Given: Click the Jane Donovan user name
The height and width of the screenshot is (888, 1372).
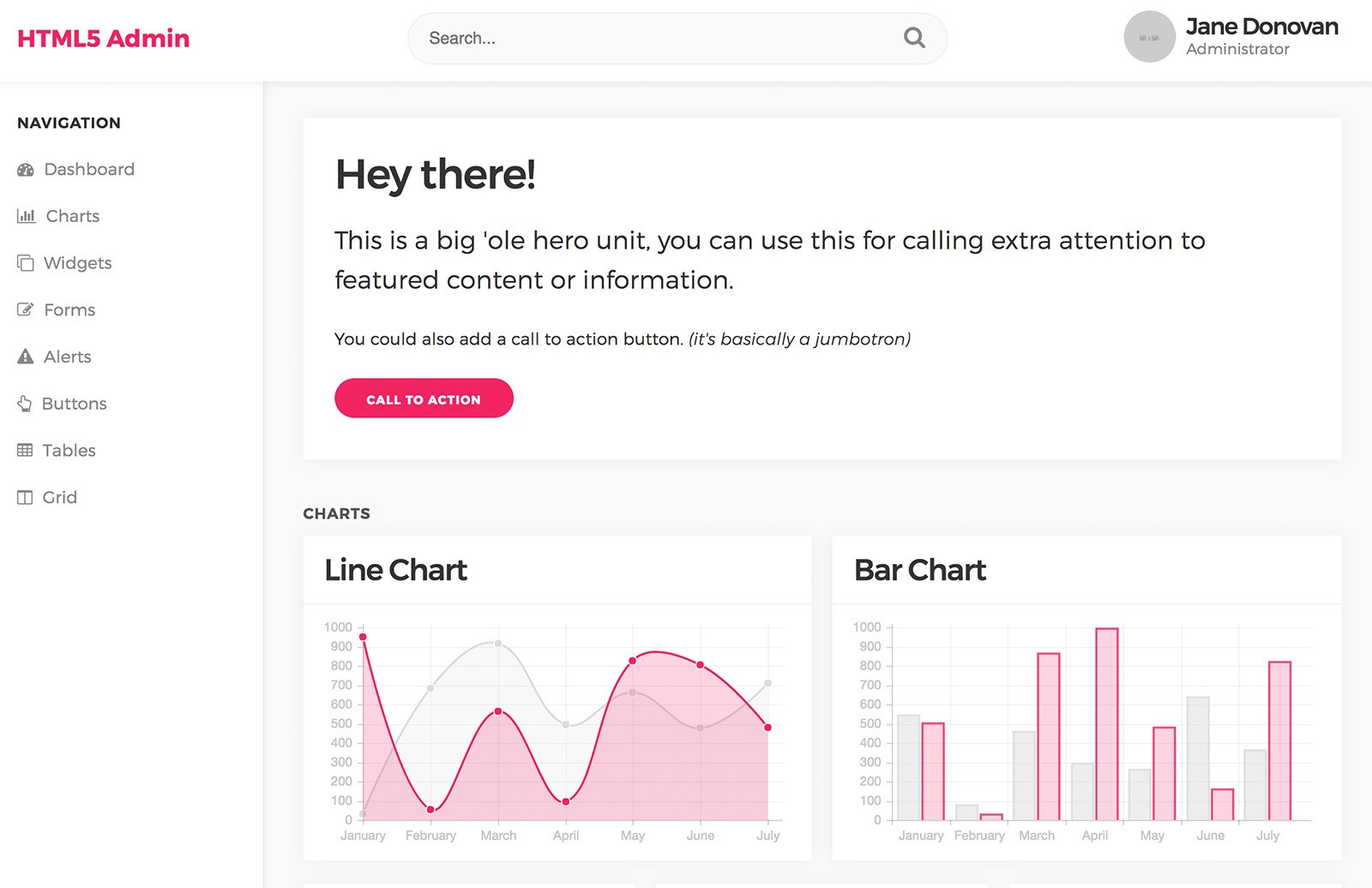Looking at the screenshot, I should (x=1261, y=27).
